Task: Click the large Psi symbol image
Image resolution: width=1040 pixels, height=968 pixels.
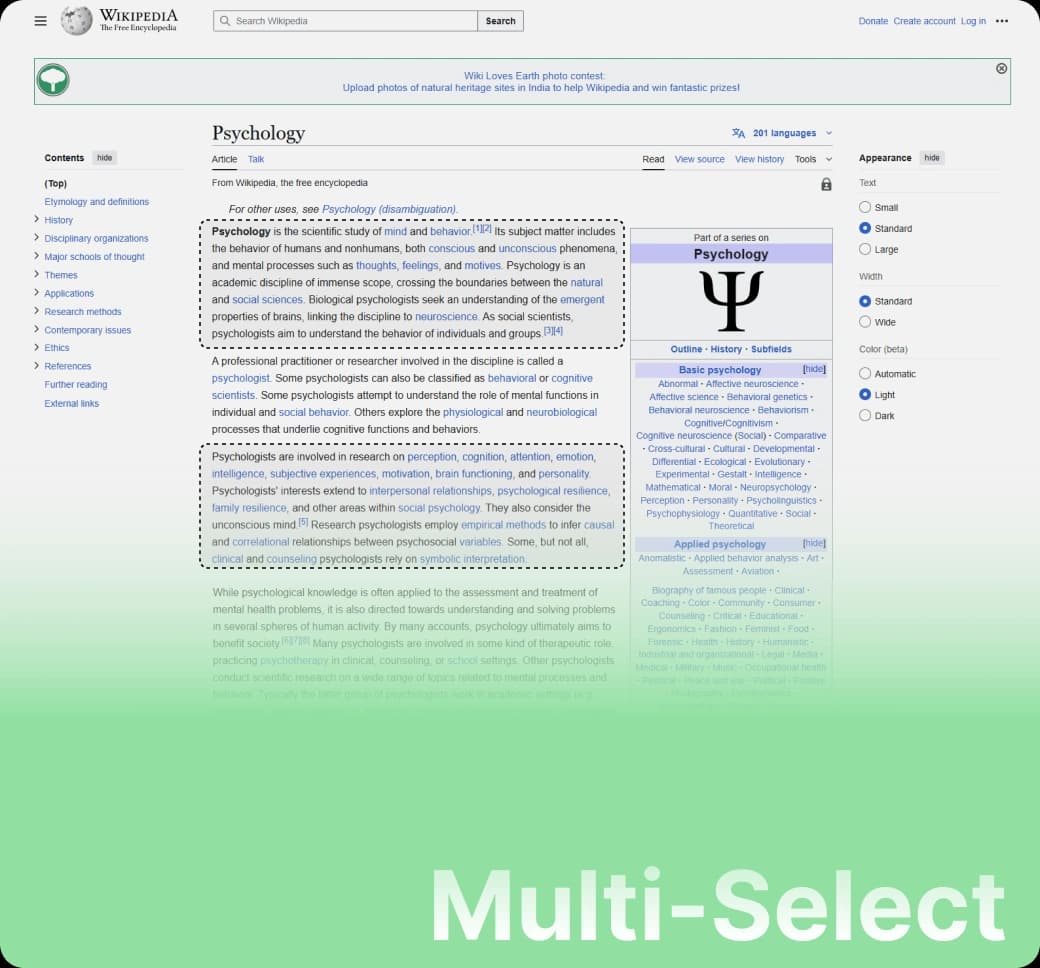Action: pyautogui.click(x=731, y=301)
